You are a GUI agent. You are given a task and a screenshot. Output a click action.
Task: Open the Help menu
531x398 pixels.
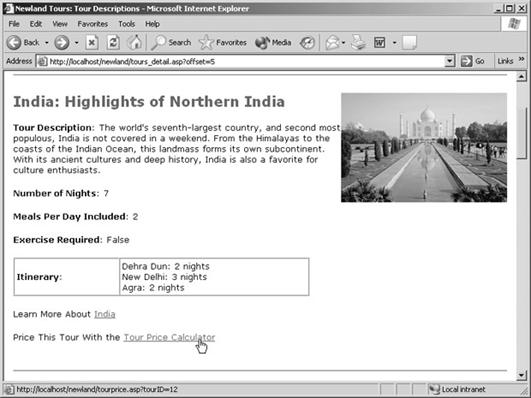(x=152, y=24)
